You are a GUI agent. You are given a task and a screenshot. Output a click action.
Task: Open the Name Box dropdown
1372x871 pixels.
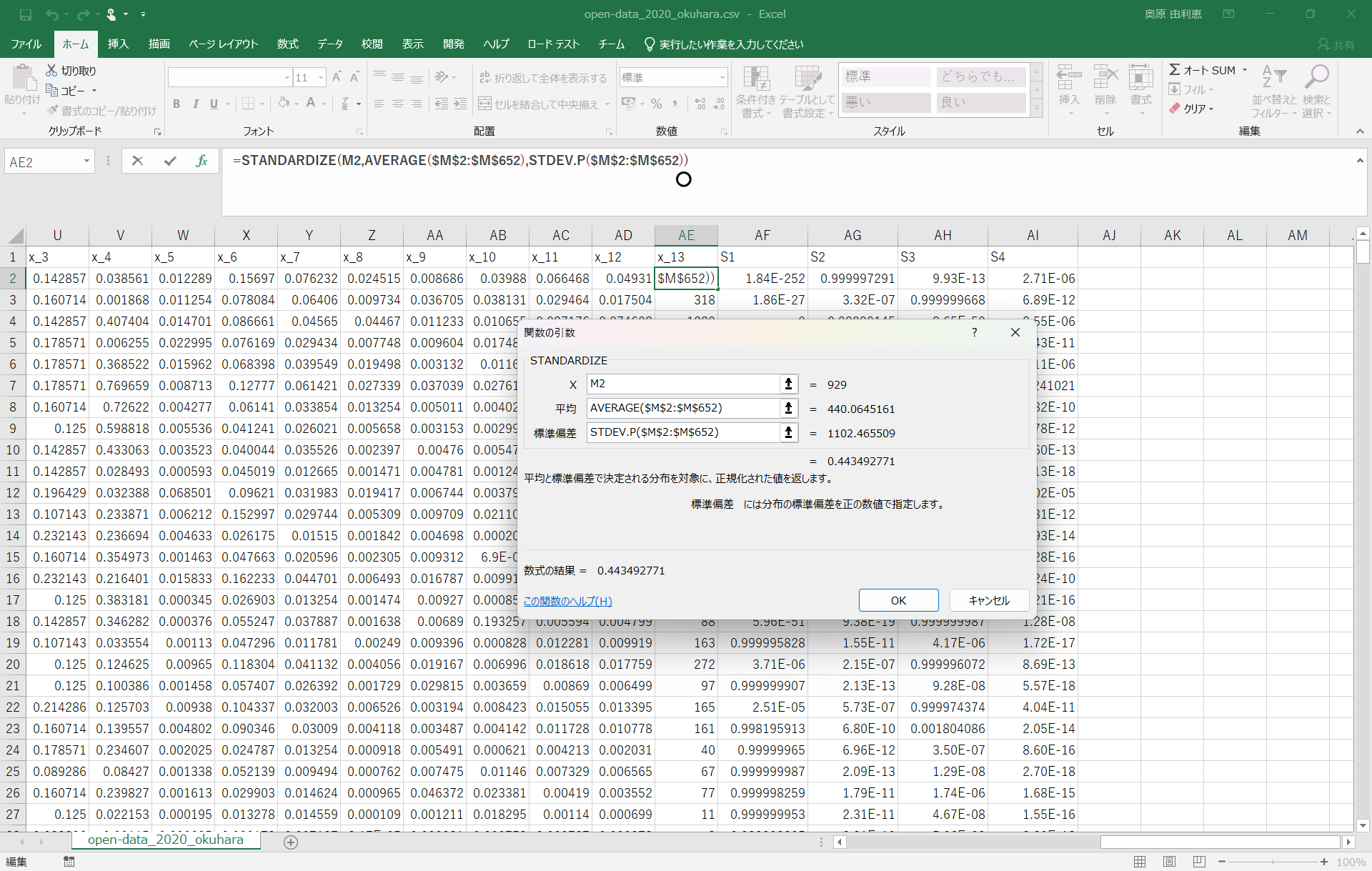pos(86,161)
